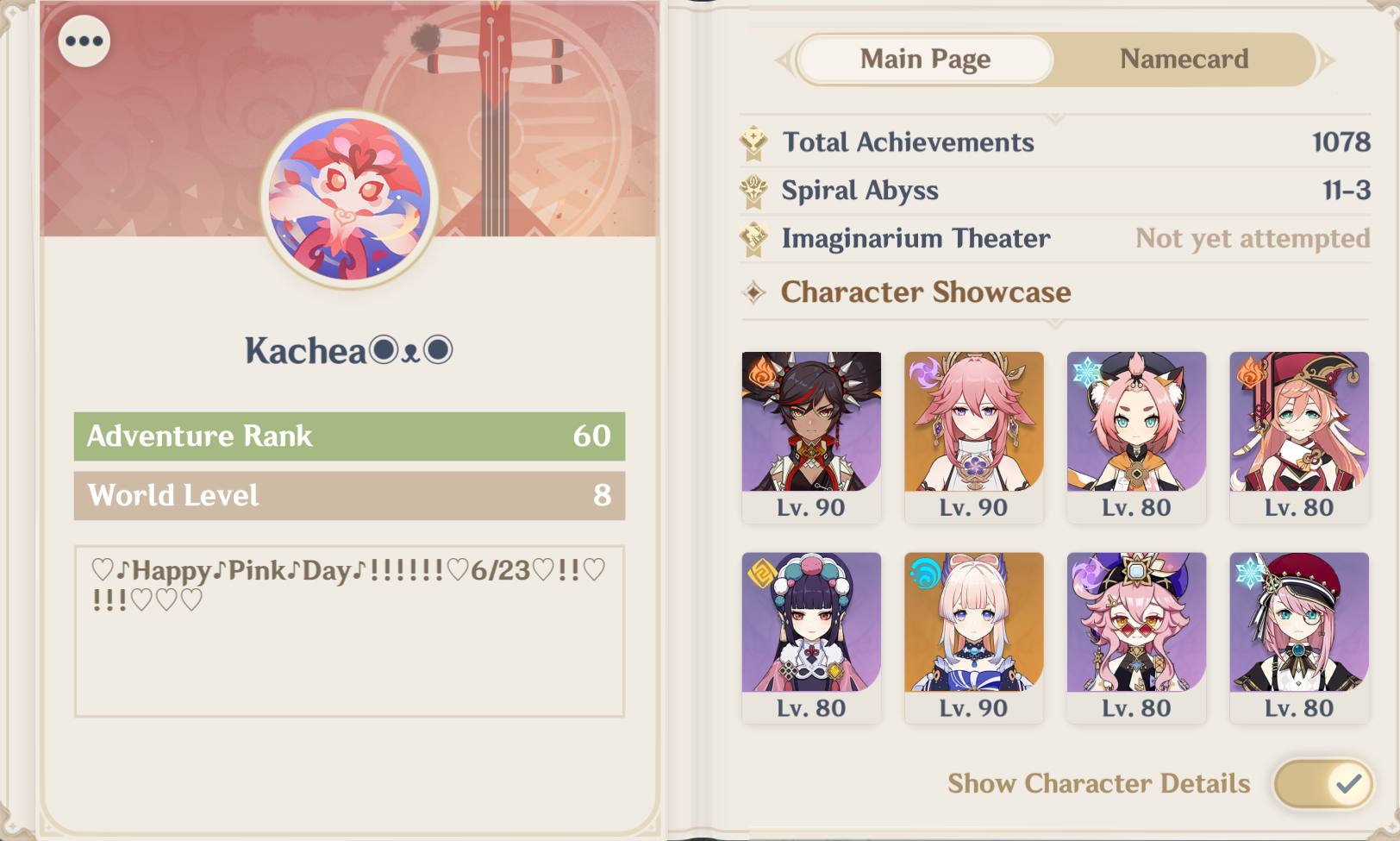Viewport: 1400px width, 841px height.
Task: Click the signature text box with Happy Pink Day
Action: [349, 631]
